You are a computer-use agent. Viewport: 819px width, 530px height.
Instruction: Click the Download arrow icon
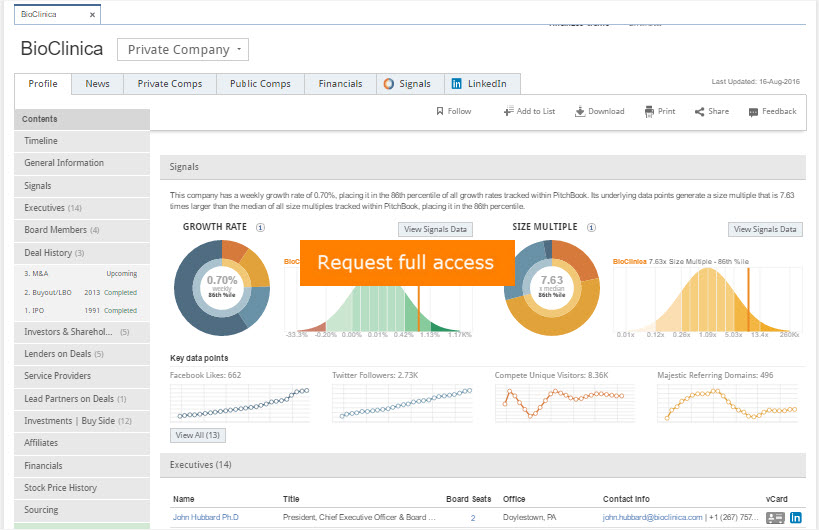pos(580,111)
